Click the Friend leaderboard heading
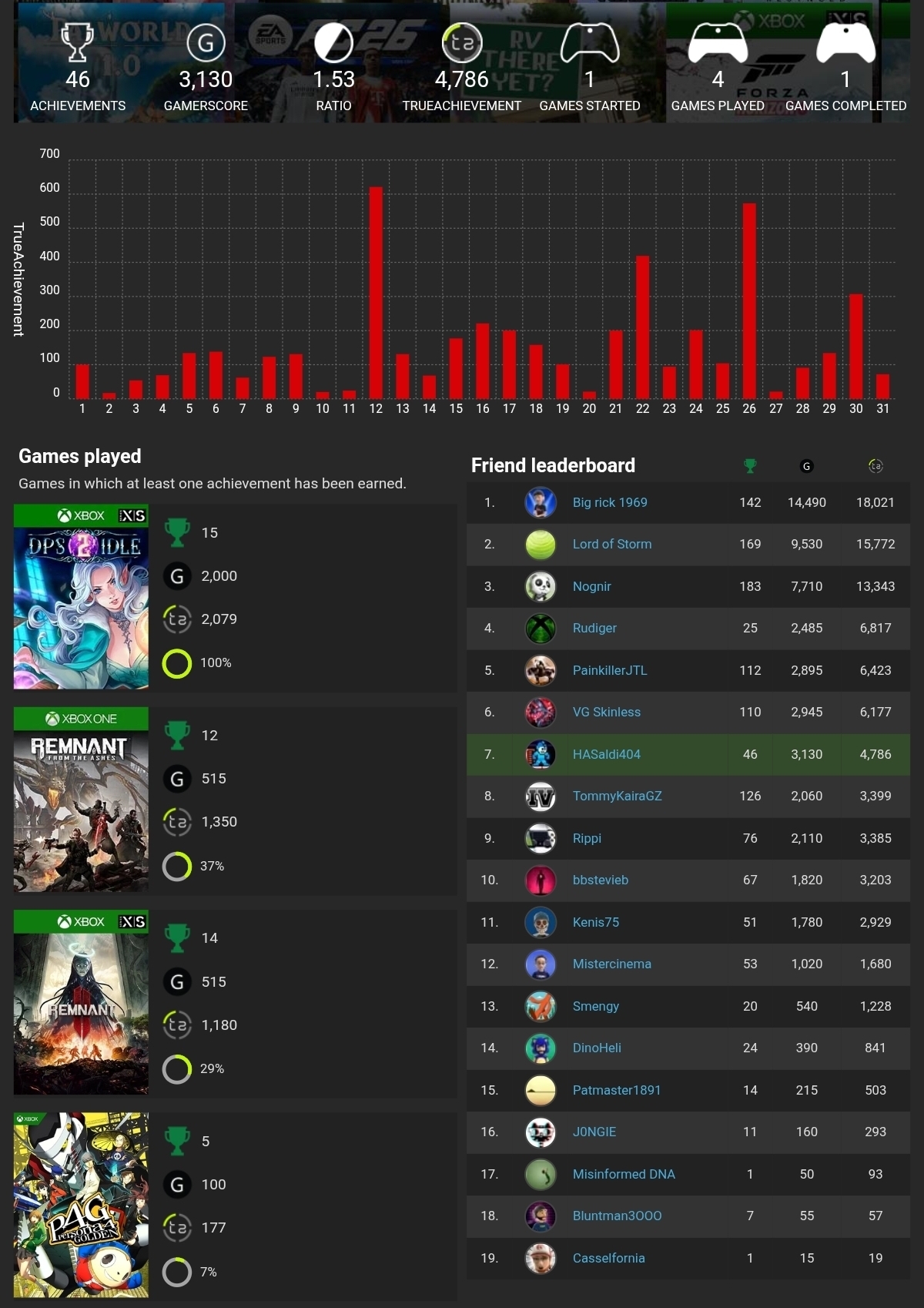924x1308 pixels. click(x=553, y=465)
